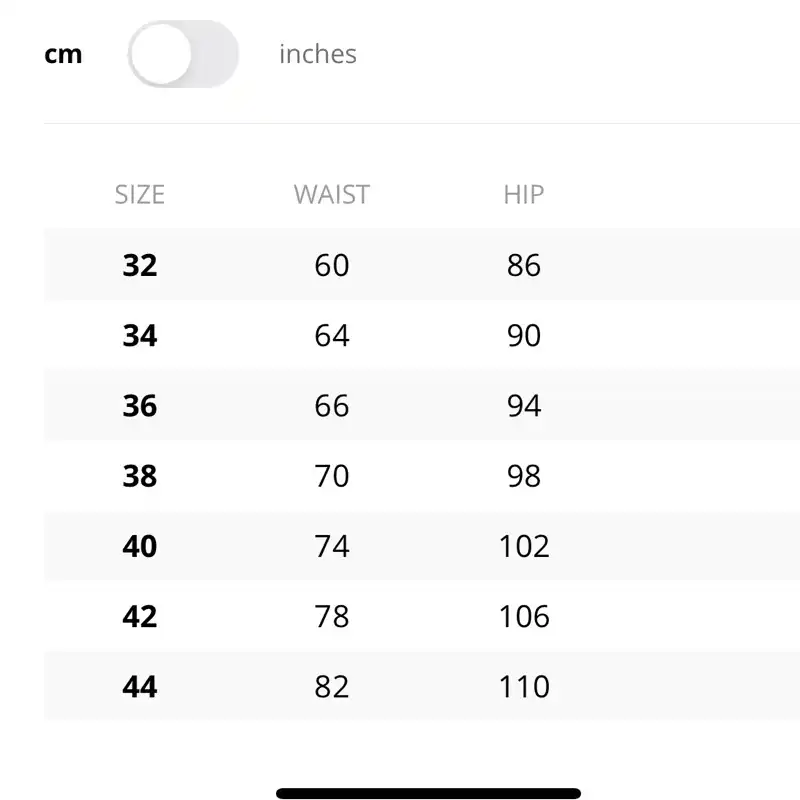
Task: Toggle the cm/inches unit switch
Action: [x=183, y=54]
